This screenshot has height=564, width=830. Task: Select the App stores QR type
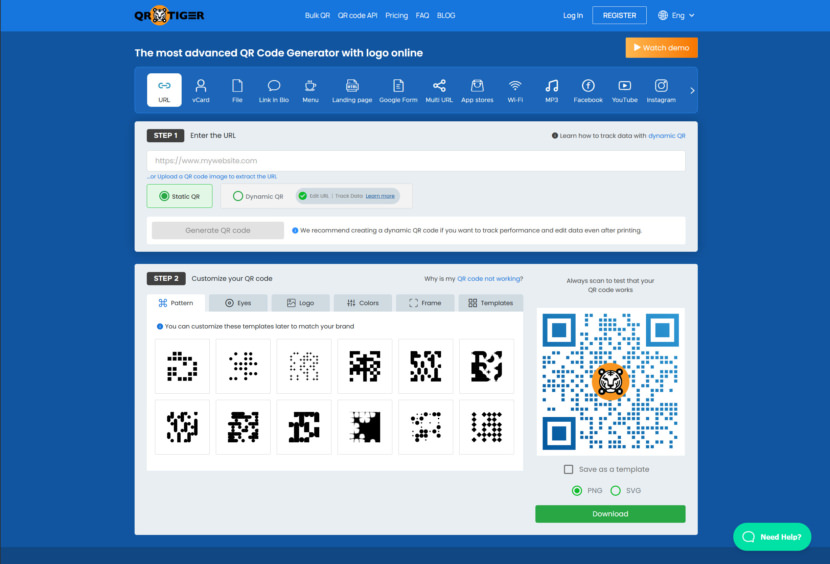477,91
